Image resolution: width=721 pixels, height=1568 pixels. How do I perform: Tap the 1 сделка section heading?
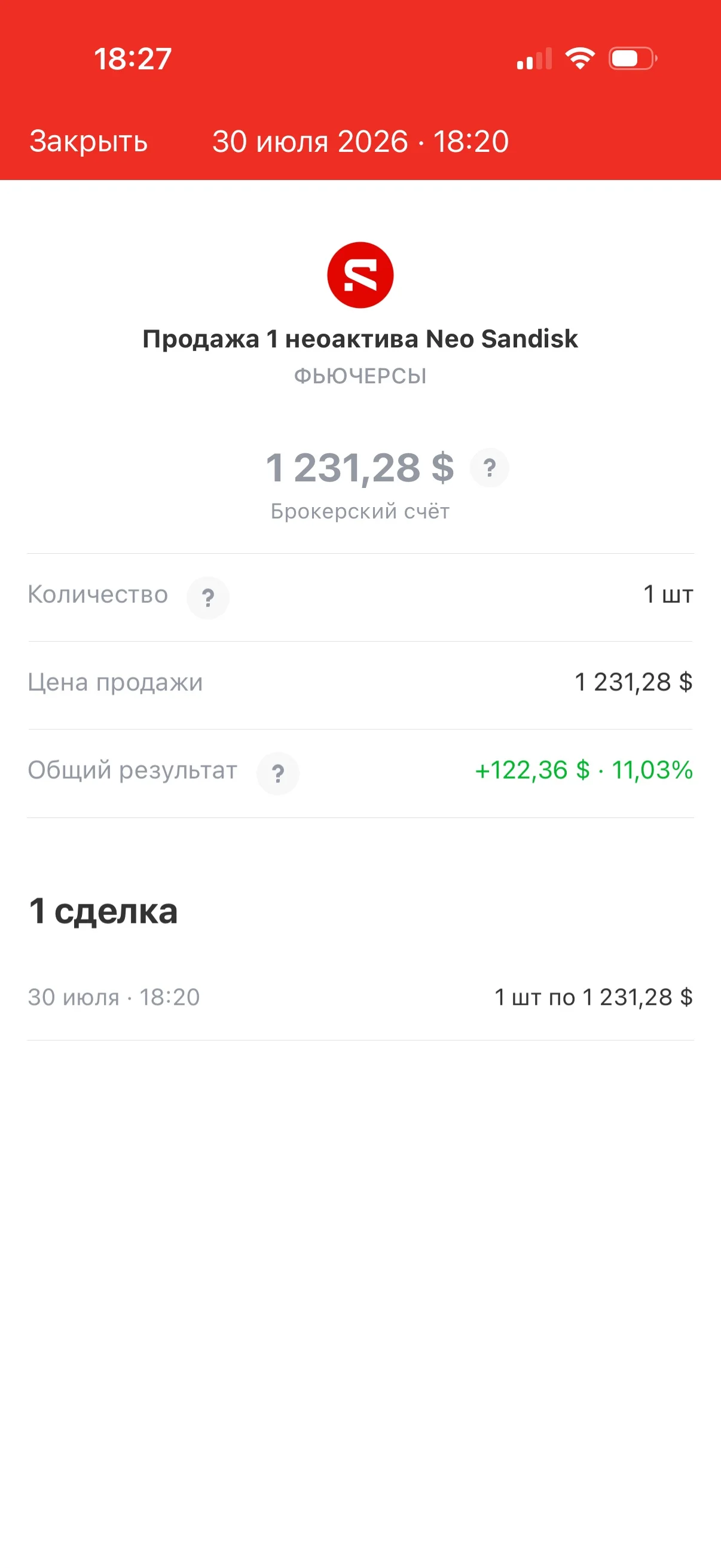point(103,911)
